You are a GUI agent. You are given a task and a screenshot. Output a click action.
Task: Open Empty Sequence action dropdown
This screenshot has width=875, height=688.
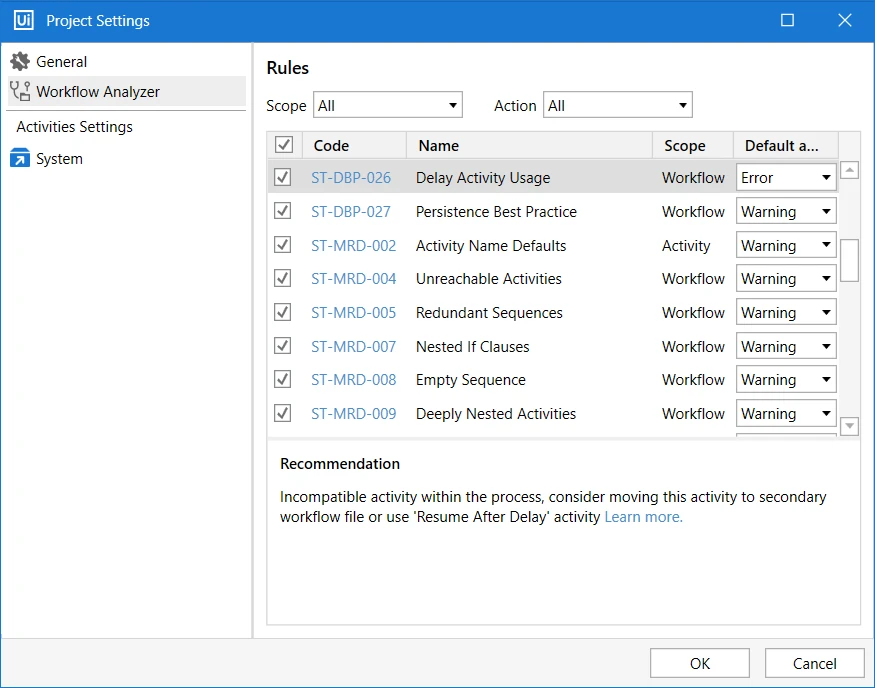tap(786, 379)
